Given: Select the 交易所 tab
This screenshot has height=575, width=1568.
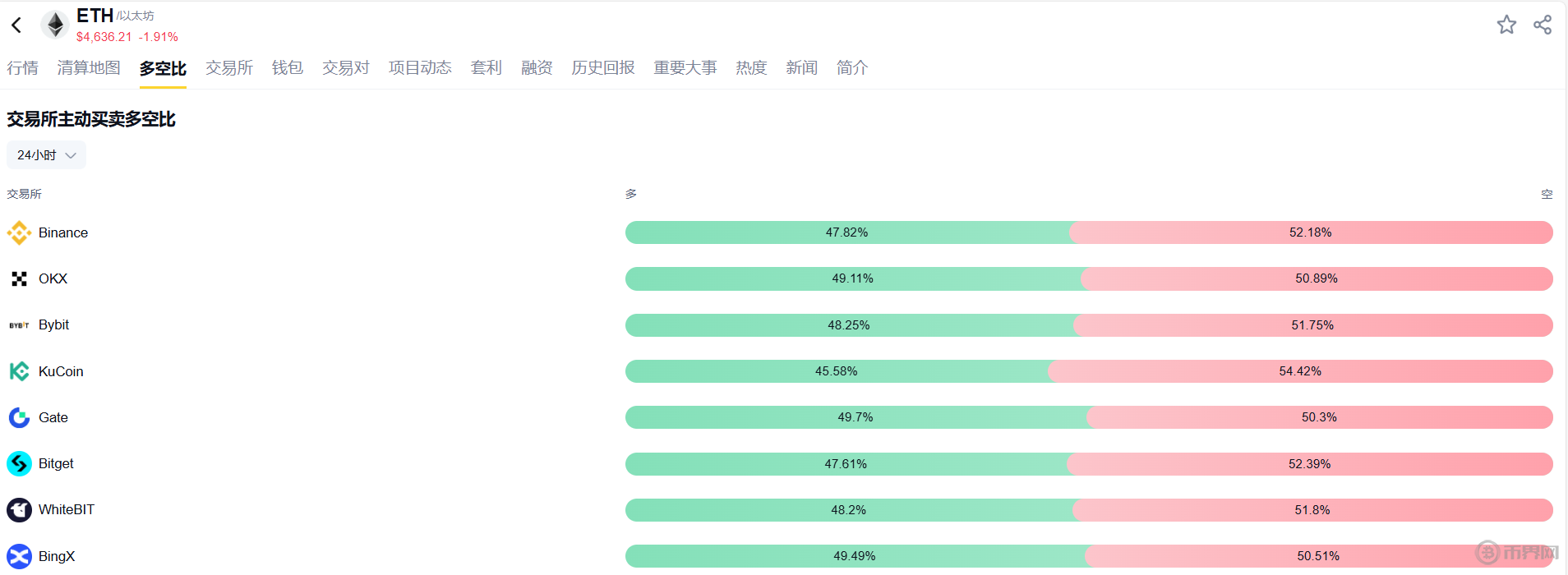Looking at the screenshot, I should 229,68.
